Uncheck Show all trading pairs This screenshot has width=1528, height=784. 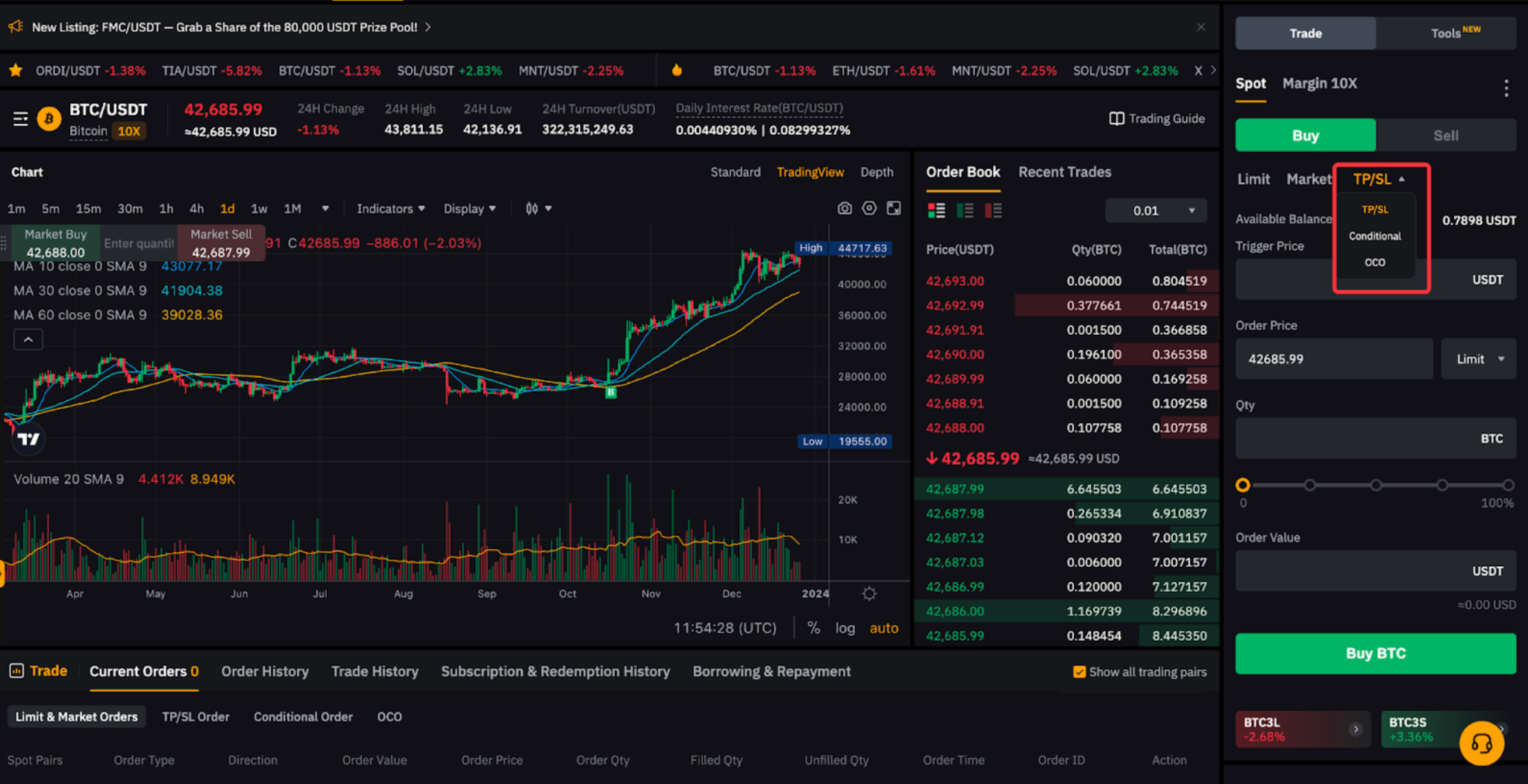tap(1079, 672)
